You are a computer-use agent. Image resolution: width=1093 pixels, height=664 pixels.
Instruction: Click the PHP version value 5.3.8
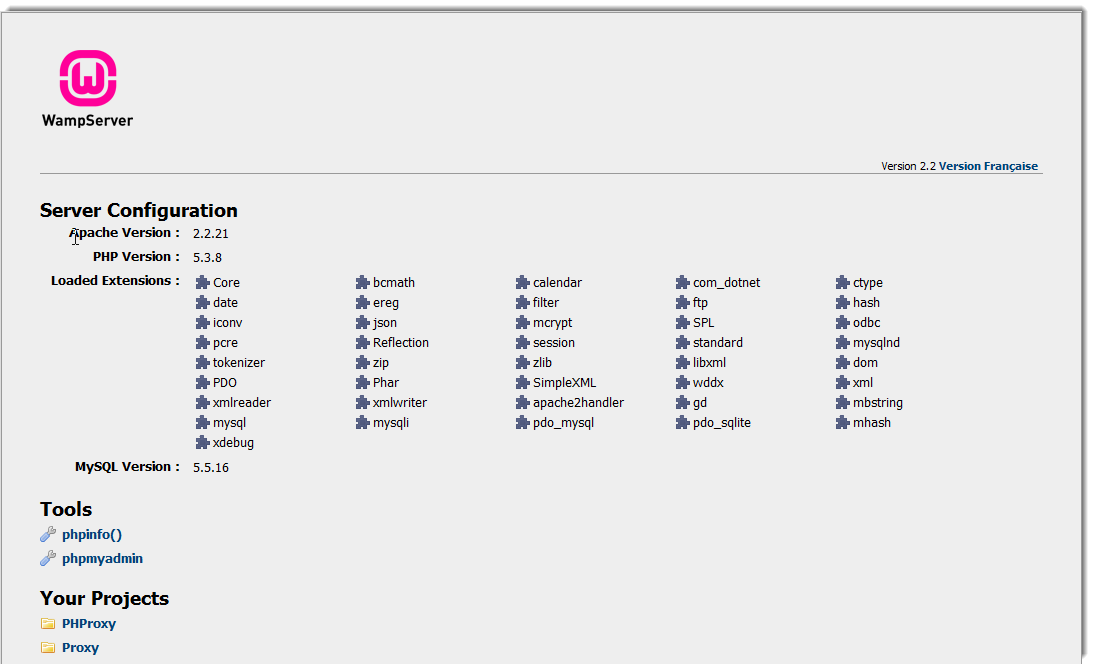[207, 257]
